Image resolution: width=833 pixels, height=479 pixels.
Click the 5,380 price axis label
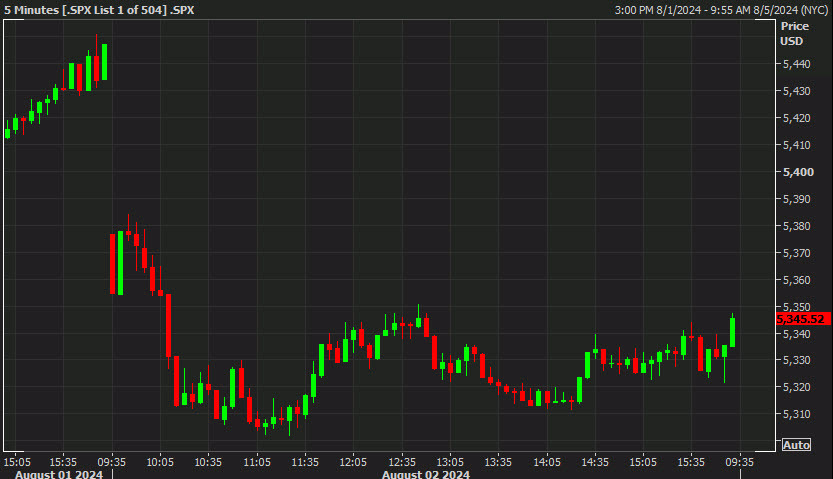(x=796, y=226)
